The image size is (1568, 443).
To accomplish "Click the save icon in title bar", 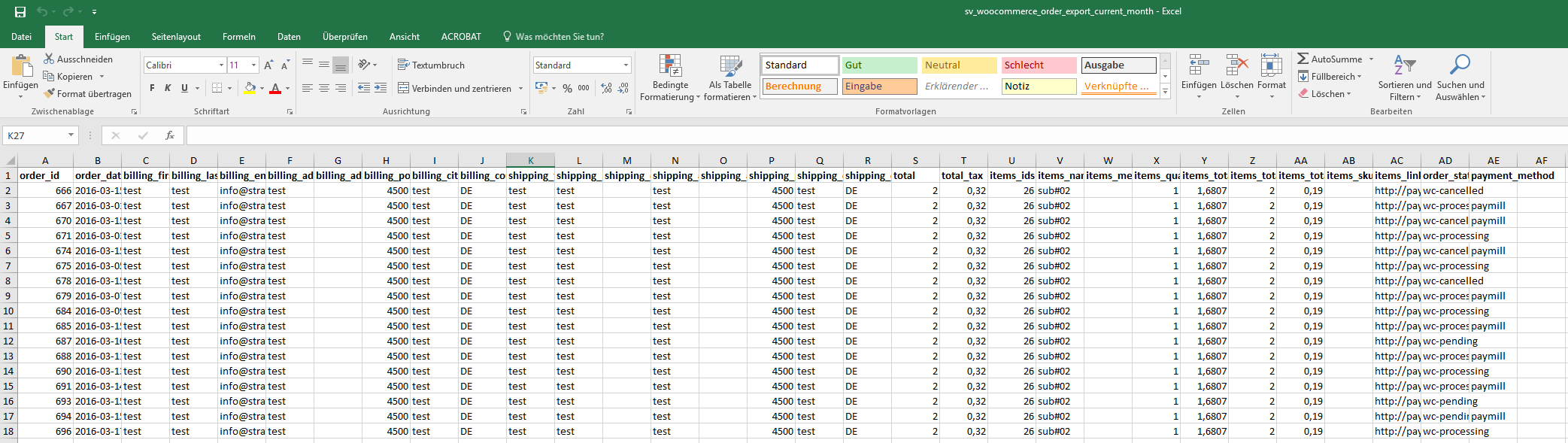I will tap(20, 12).
